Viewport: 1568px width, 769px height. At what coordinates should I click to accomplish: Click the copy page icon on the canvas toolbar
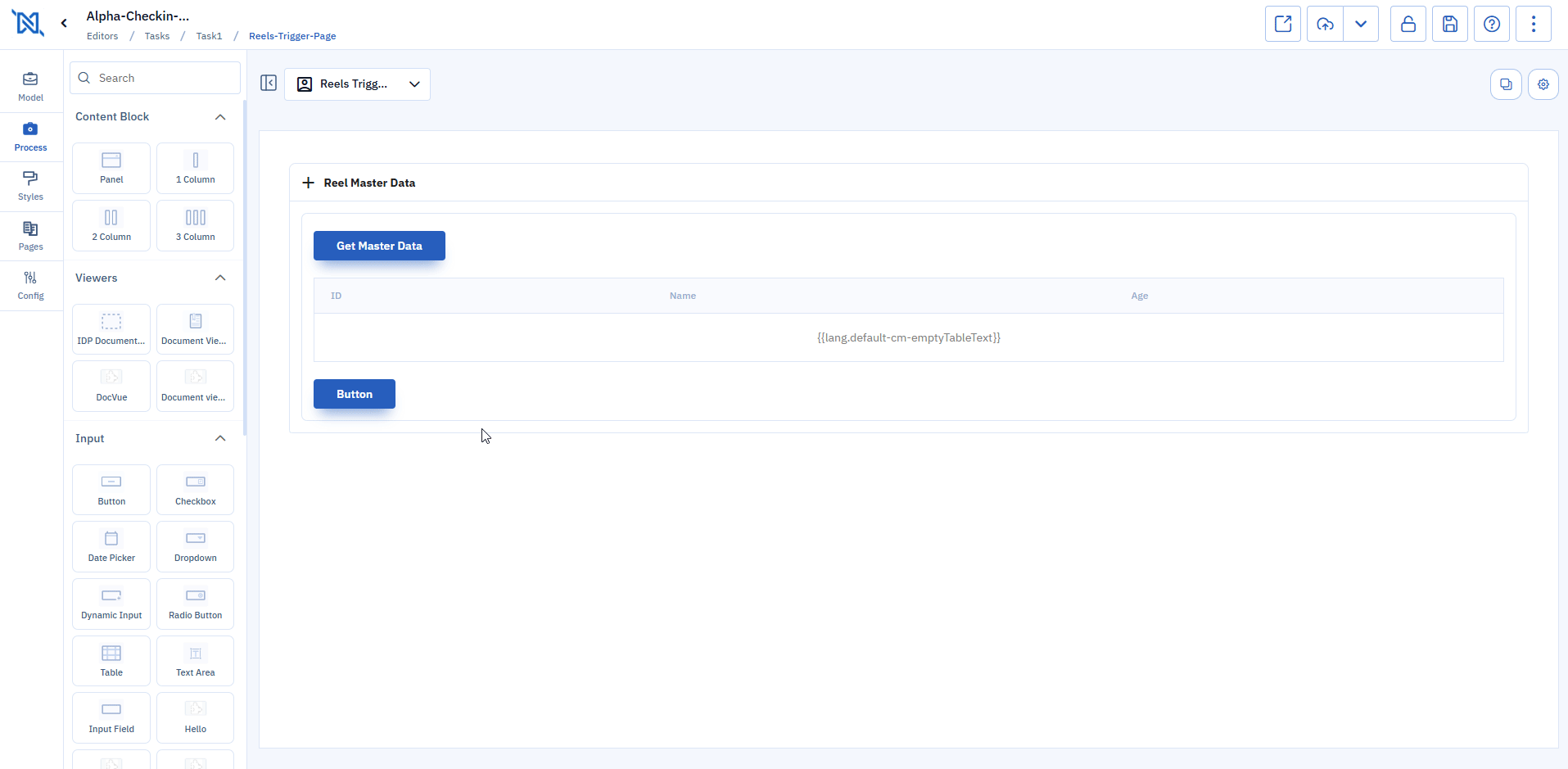click(1506, 84)
